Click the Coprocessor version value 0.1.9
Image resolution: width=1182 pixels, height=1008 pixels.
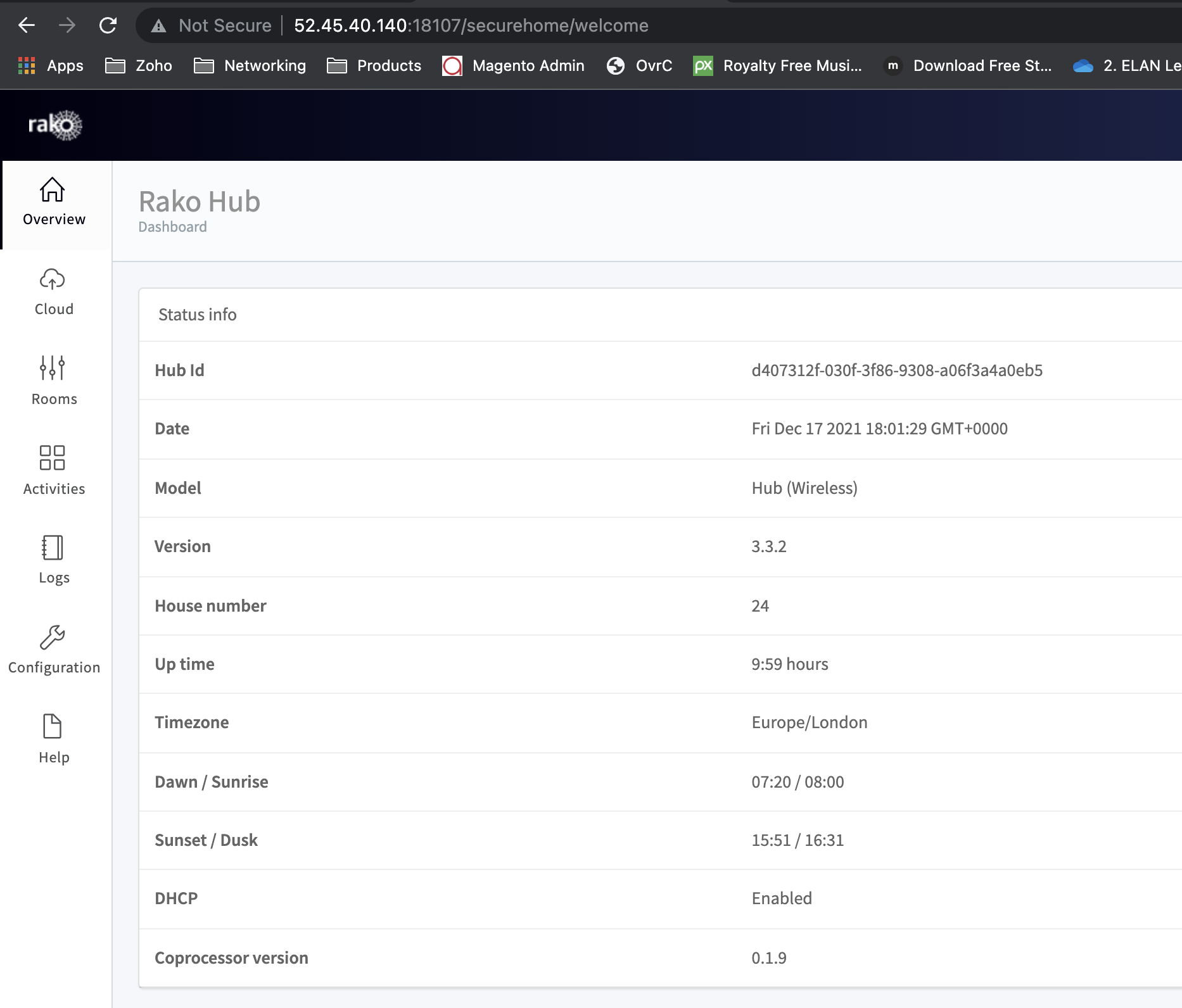769,958
